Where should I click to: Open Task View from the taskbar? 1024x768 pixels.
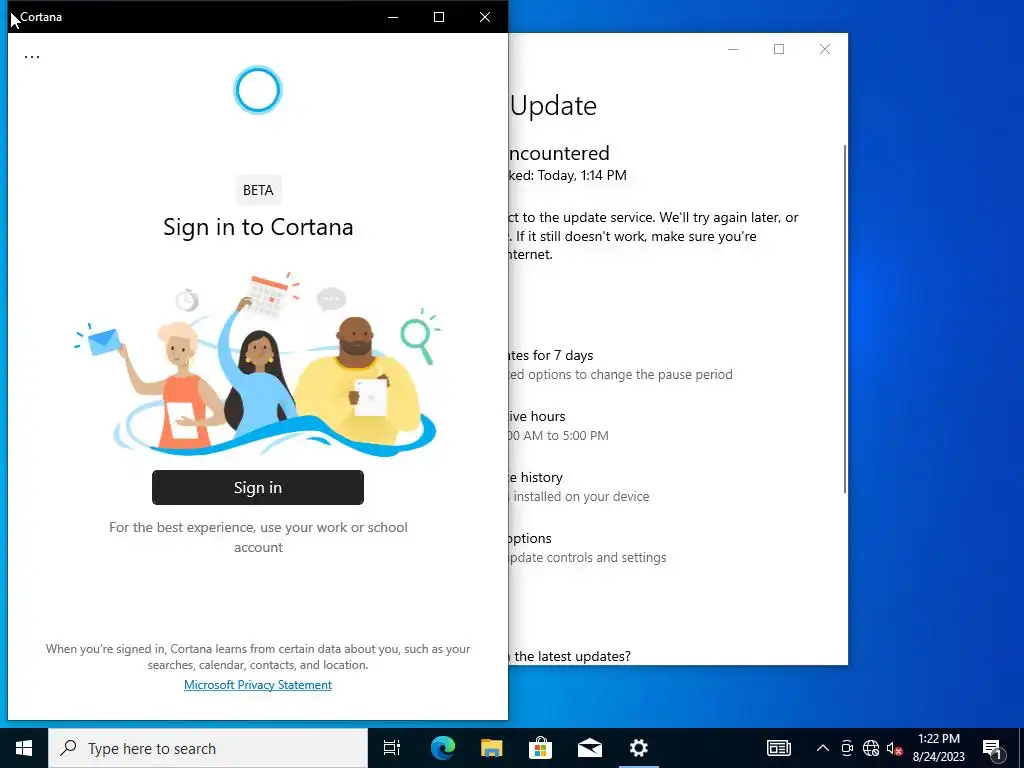pyautogui.click(x=392, y=748)
